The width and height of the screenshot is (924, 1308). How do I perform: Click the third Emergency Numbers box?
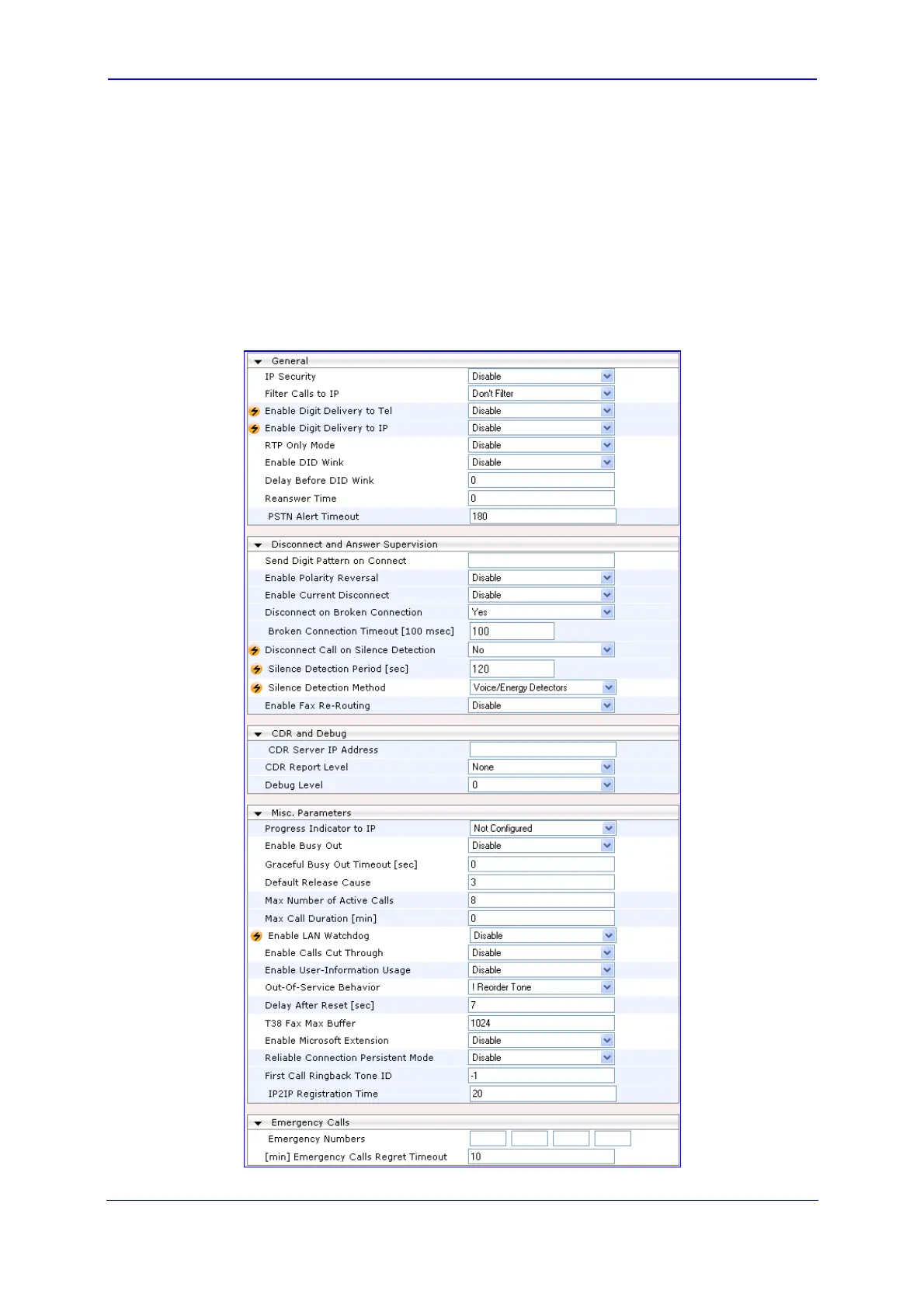click(x=571, y=1139)
